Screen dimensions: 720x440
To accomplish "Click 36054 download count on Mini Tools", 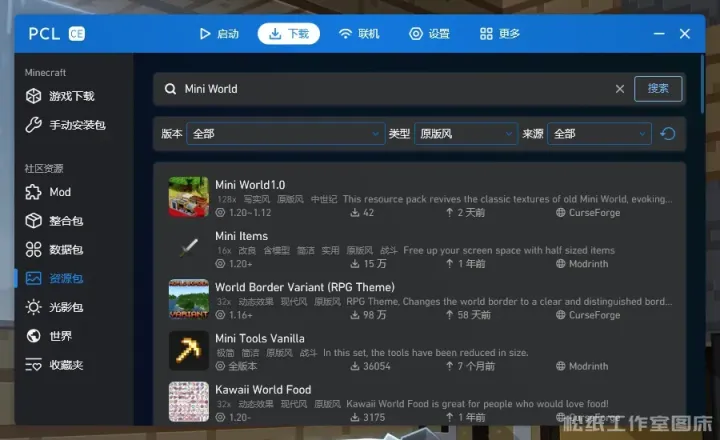I will (x=370, y=366).
